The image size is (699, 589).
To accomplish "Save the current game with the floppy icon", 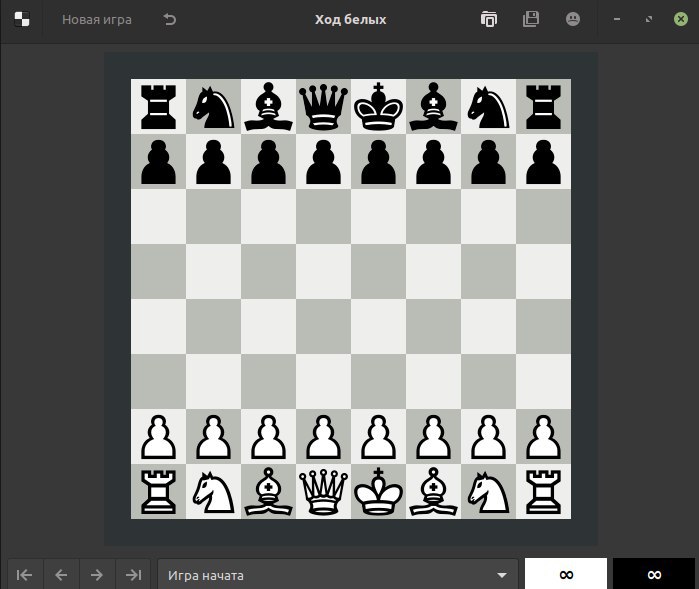I will [531, 19].
